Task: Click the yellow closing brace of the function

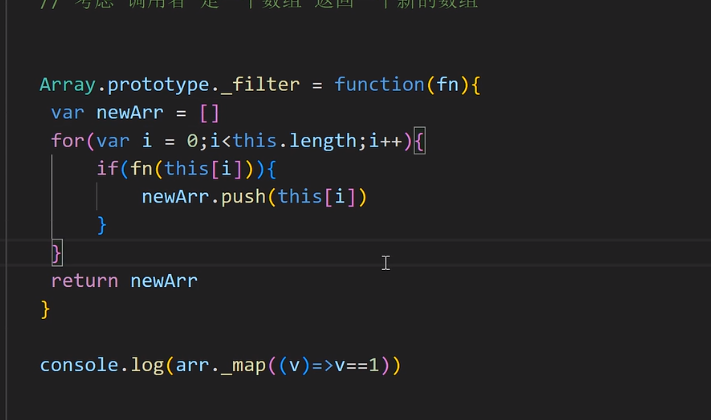Action: click(x=45, y=309)
